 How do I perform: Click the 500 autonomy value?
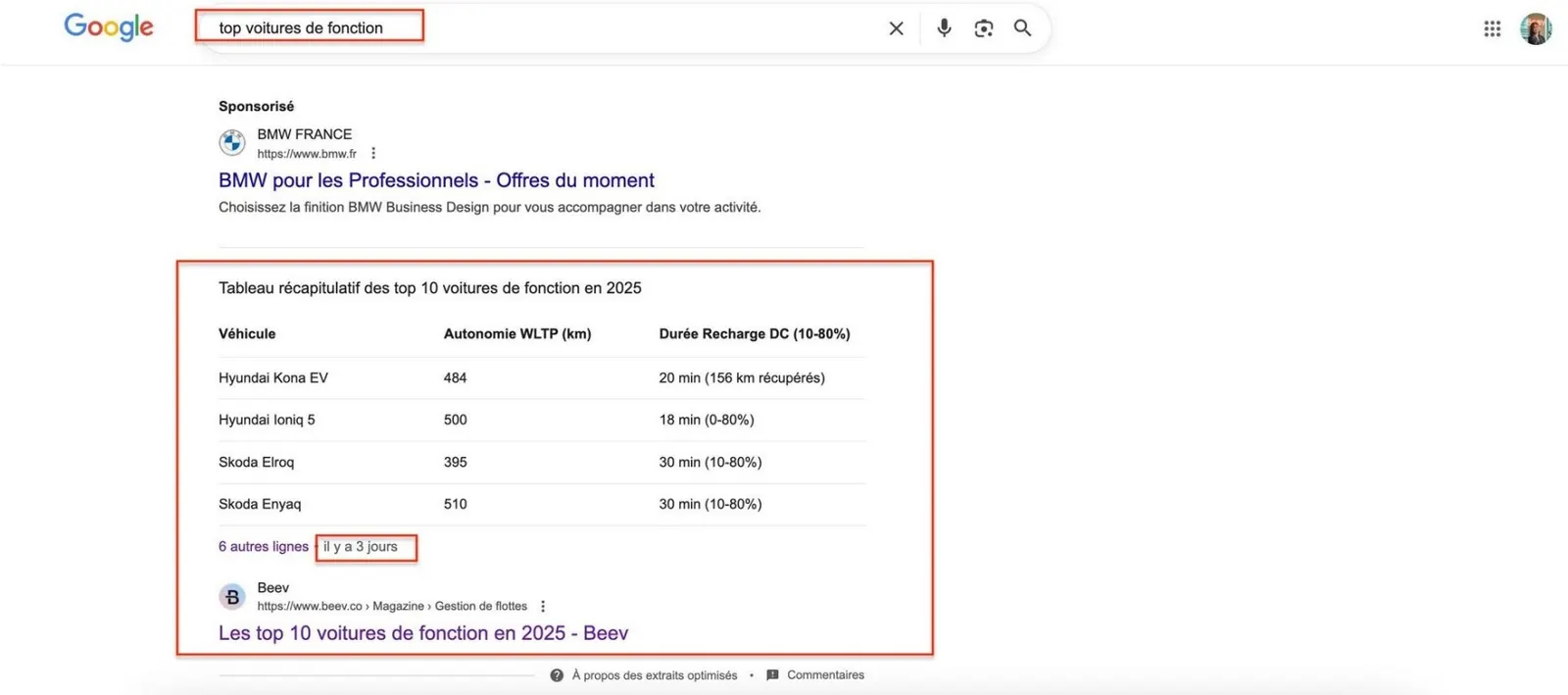(x=456, y=421)
